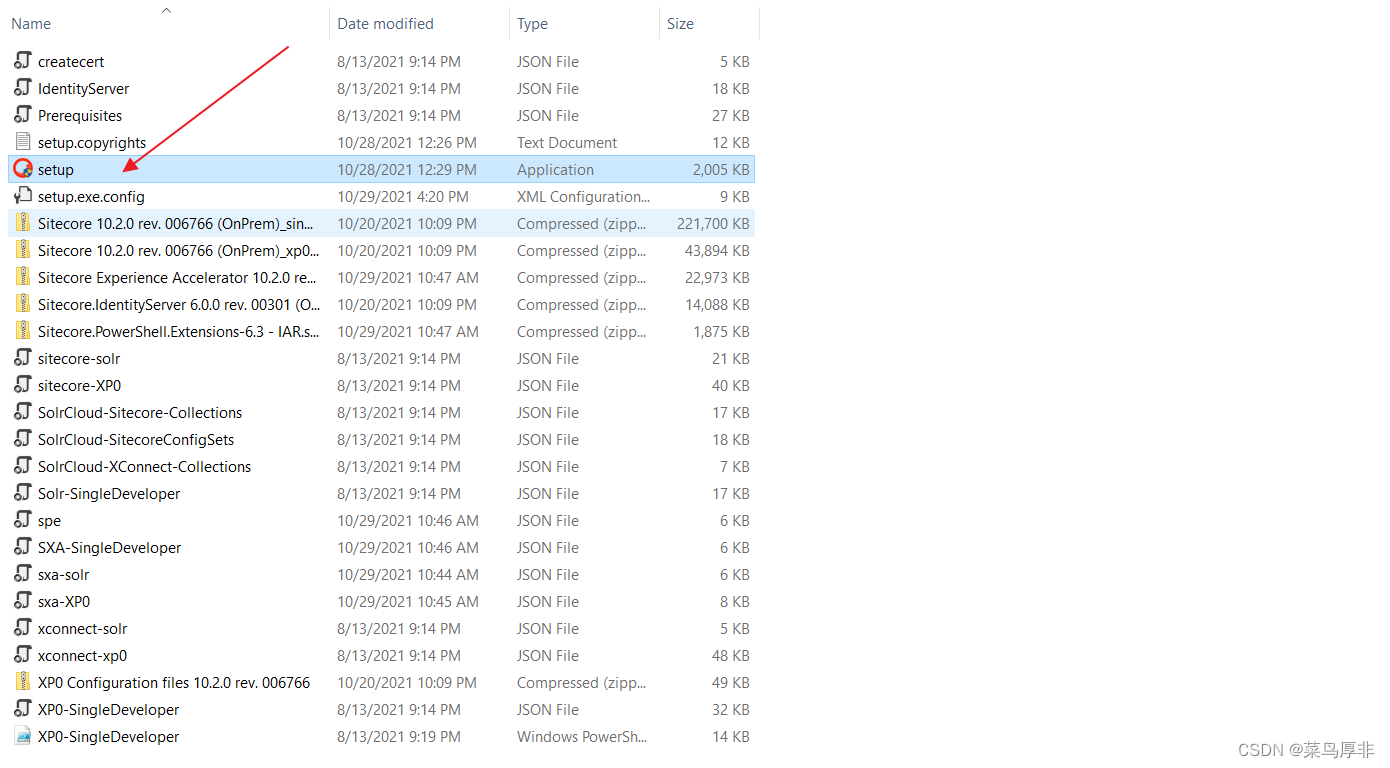Click the spe JSON file icon
Screen dimensions: 1390x768
(x=23, y=520)
